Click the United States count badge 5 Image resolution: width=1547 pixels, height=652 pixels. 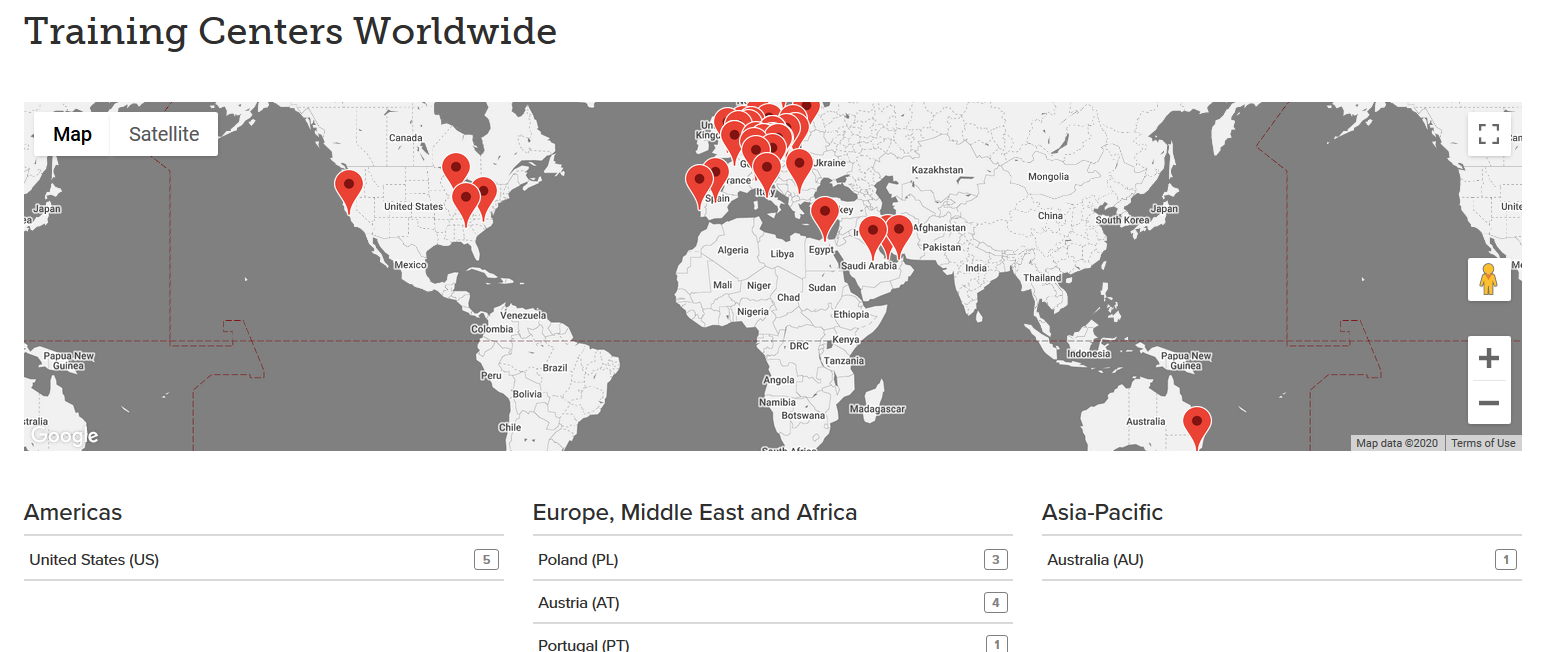486,559
